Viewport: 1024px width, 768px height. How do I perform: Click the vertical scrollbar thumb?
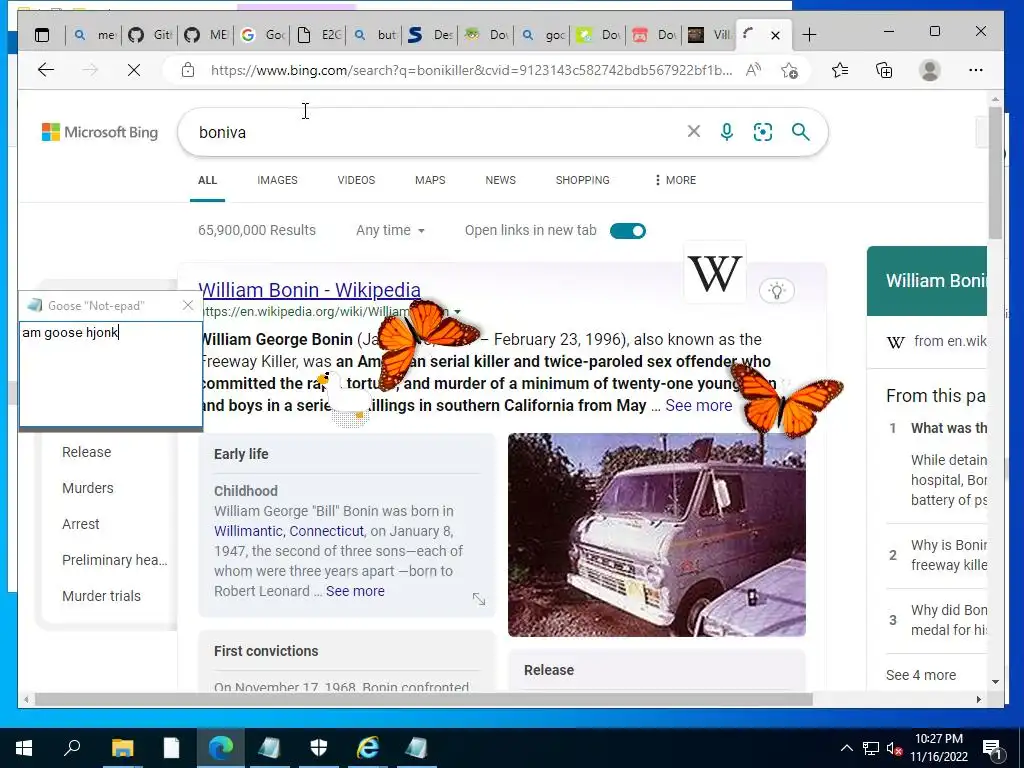pyautogui.click(x=995, y=172)
